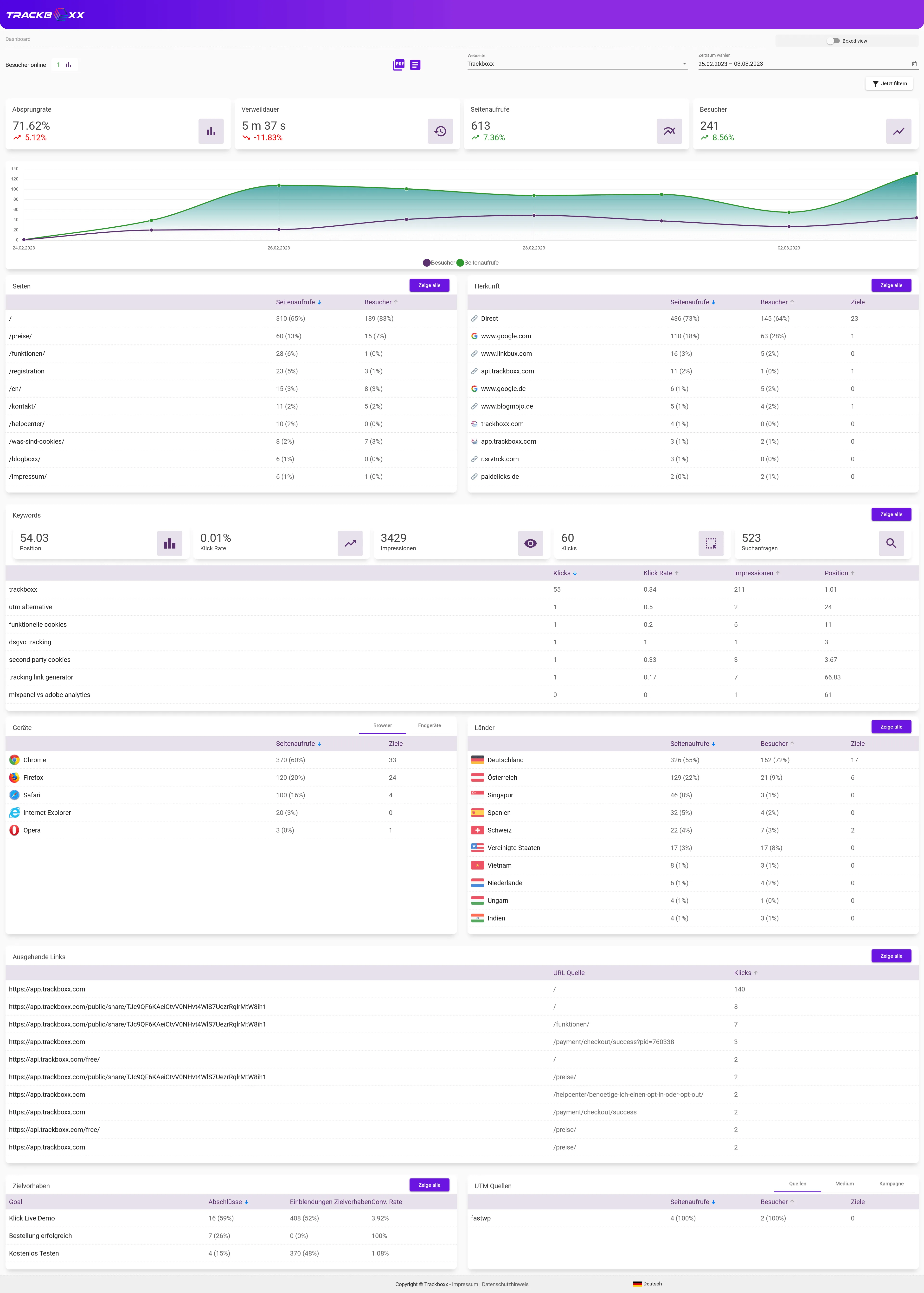Toggle Besucher series in chart legend

point(439,263)
